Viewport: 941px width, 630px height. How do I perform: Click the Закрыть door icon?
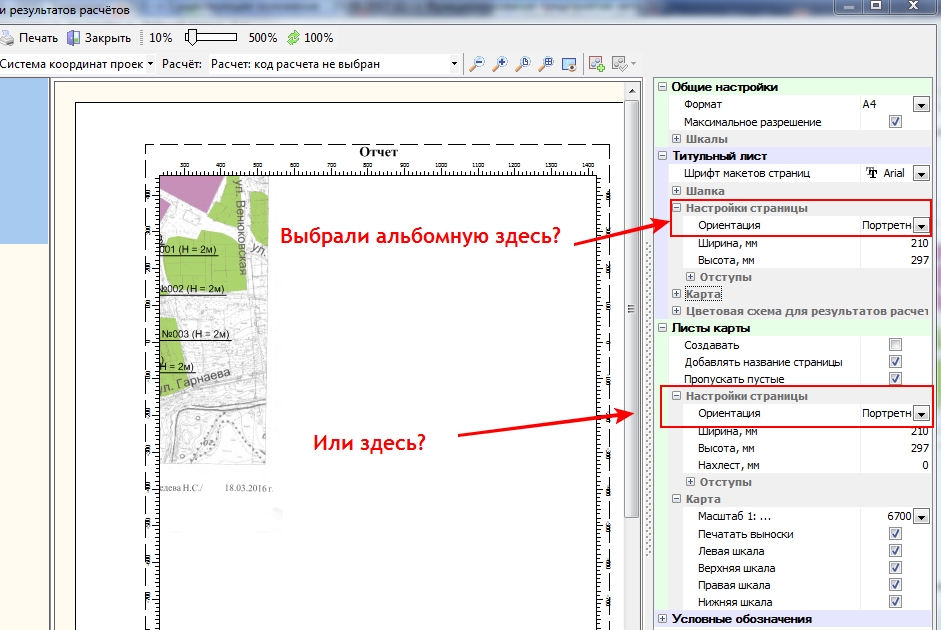click(x=74, y=38)
